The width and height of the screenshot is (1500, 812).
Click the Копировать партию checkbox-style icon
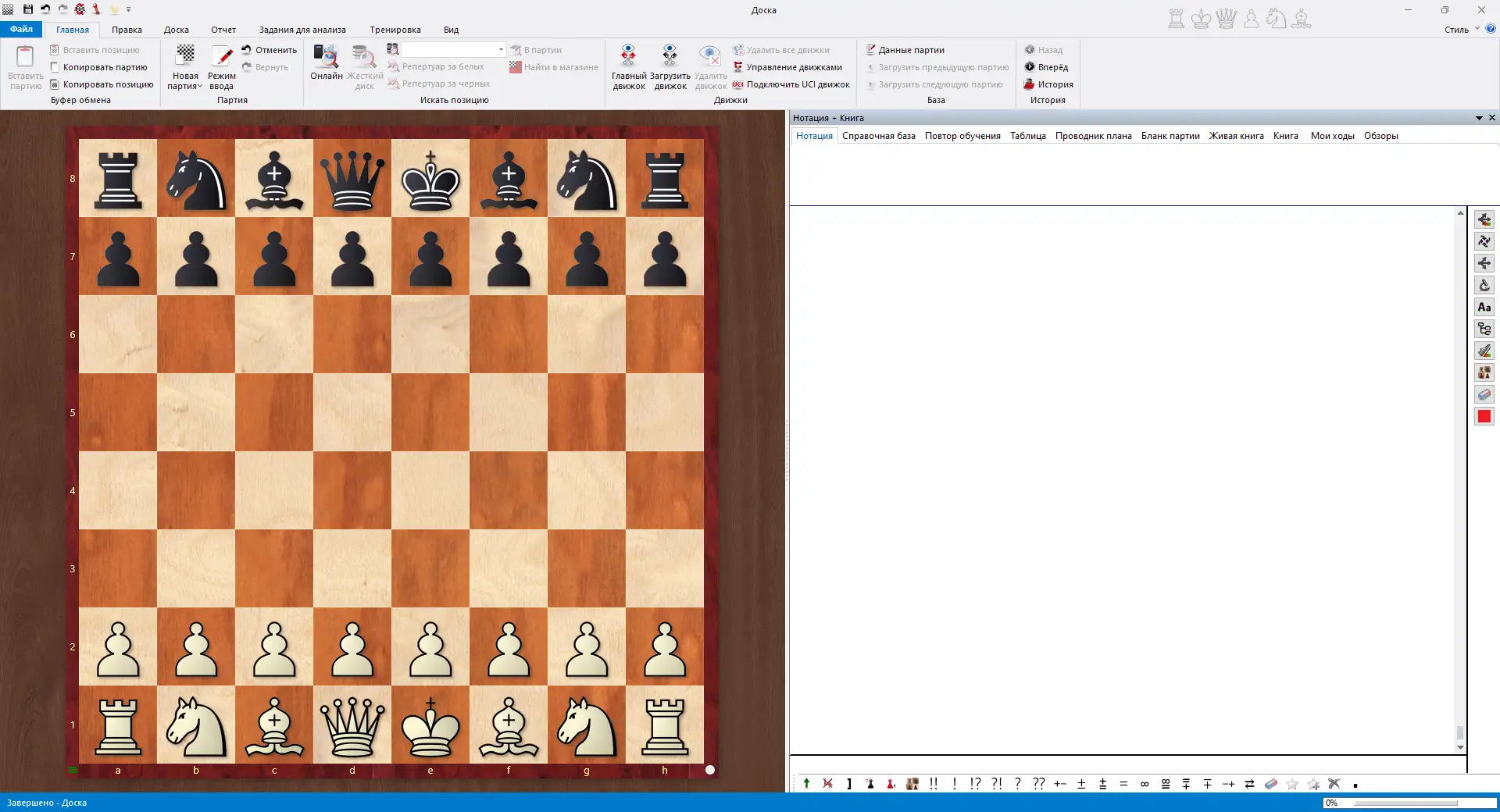click(55, 67)
